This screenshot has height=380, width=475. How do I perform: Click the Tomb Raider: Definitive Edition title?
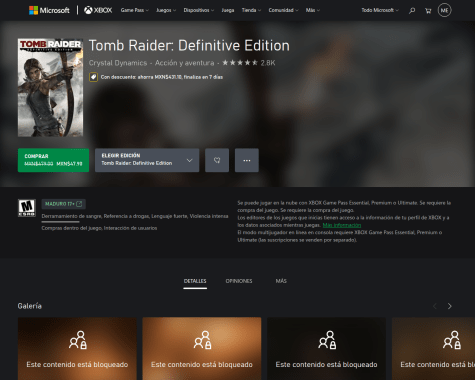[189, 46]
